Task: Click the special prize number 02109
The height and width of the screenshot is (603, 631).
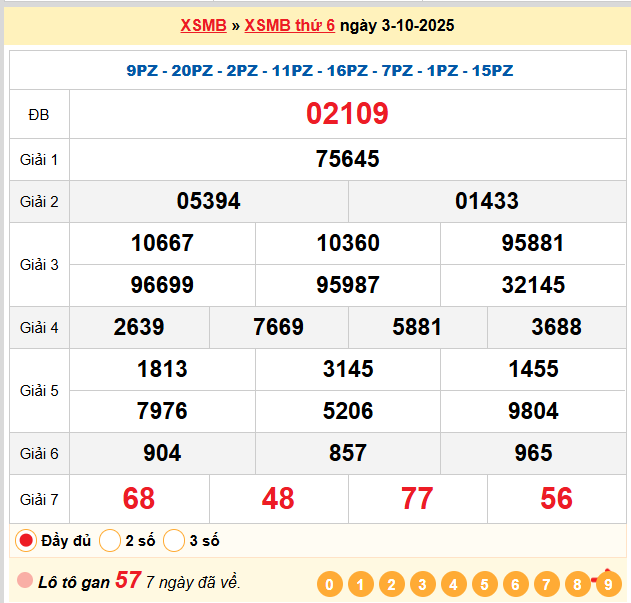Action: 347,114
